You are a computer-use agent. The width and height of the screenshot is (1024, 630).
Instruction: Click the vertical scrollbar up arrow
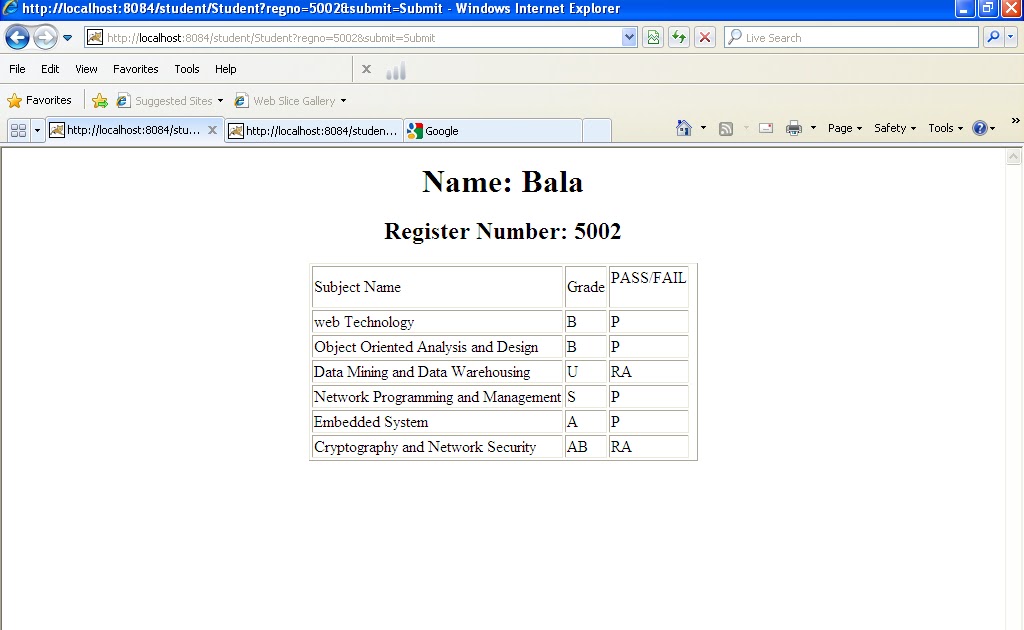coord(1016,154)
